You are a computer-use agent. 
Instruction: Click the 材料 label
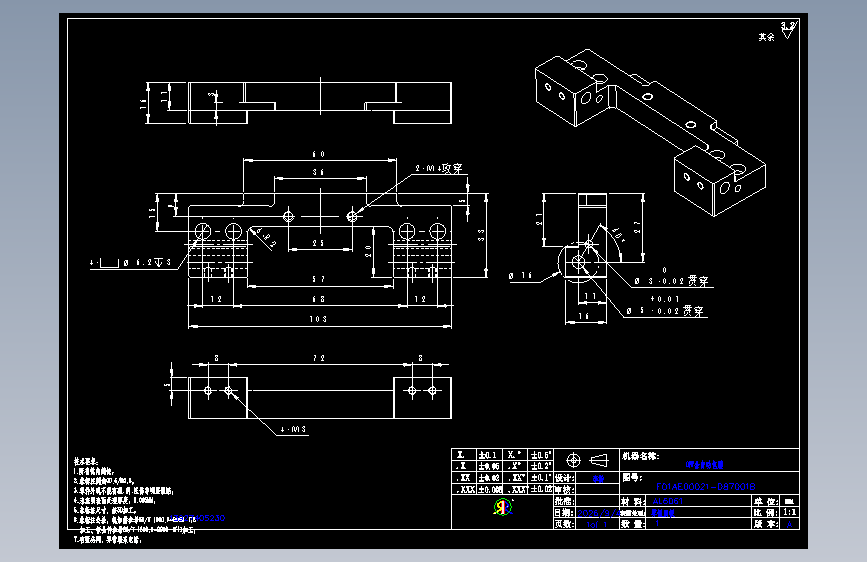click(x=631, y=501)
